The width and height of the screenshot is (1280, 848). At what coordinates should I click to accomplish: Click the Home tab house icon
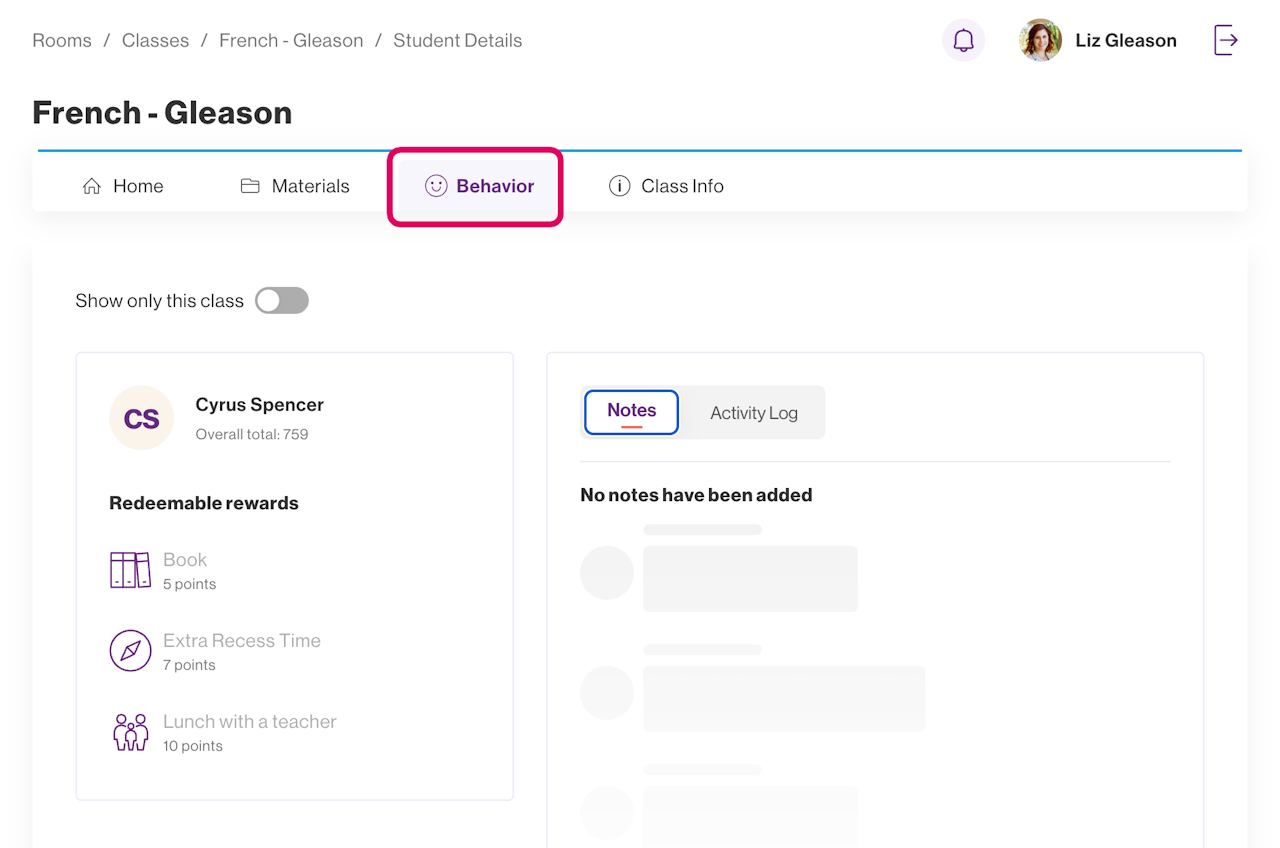[92, 186]
